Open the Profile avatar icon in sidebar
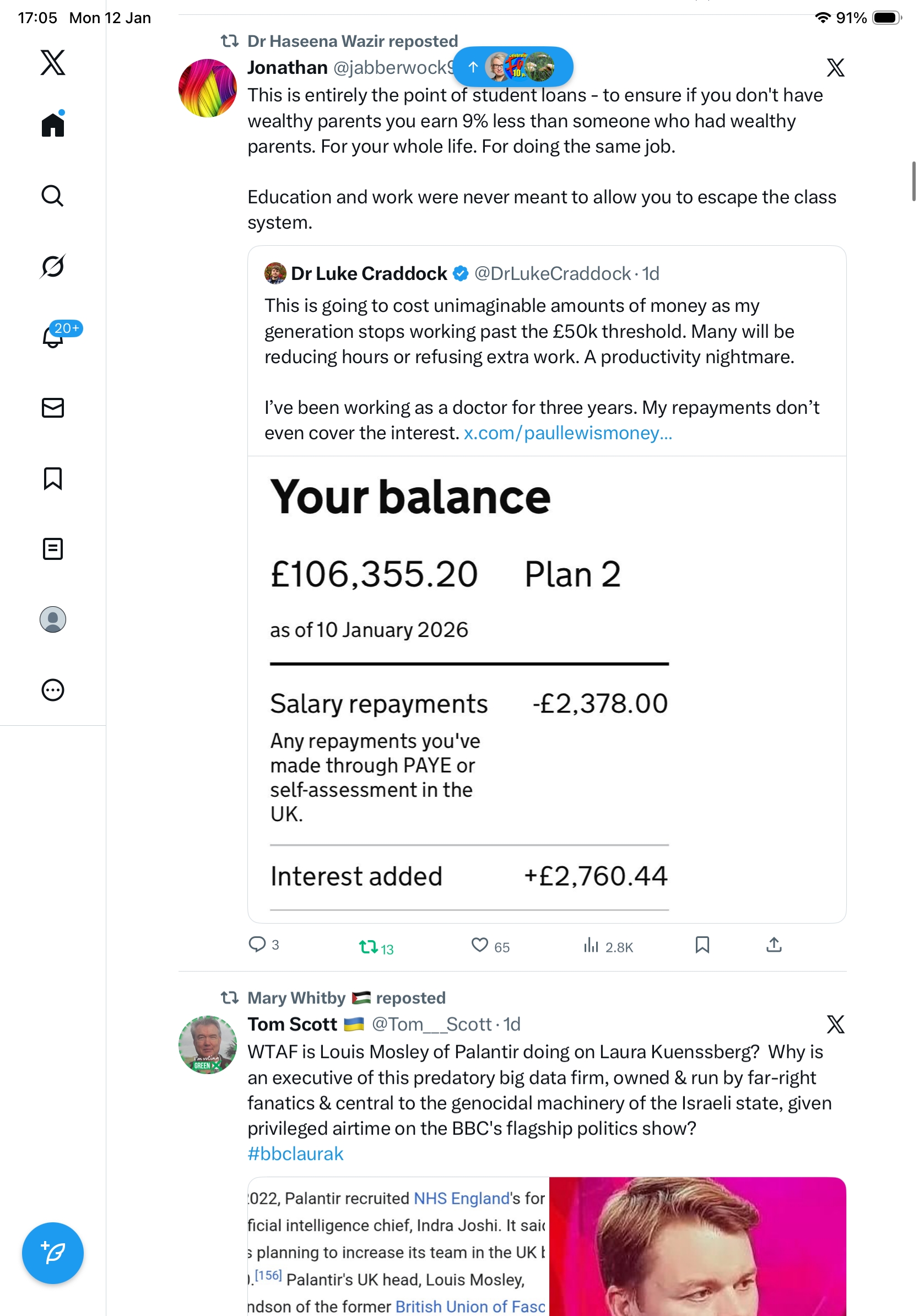The height and width of the screenshot is (1316, 919). (x=53, y=619)
